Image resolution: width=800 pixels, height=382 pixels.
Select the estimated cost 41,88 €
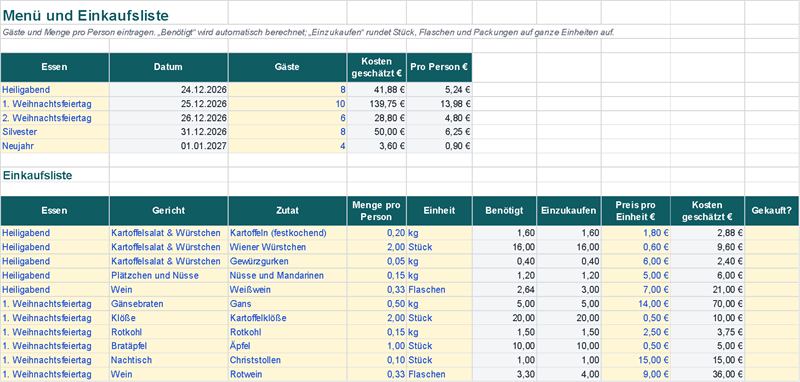click(x=377, y=90)
